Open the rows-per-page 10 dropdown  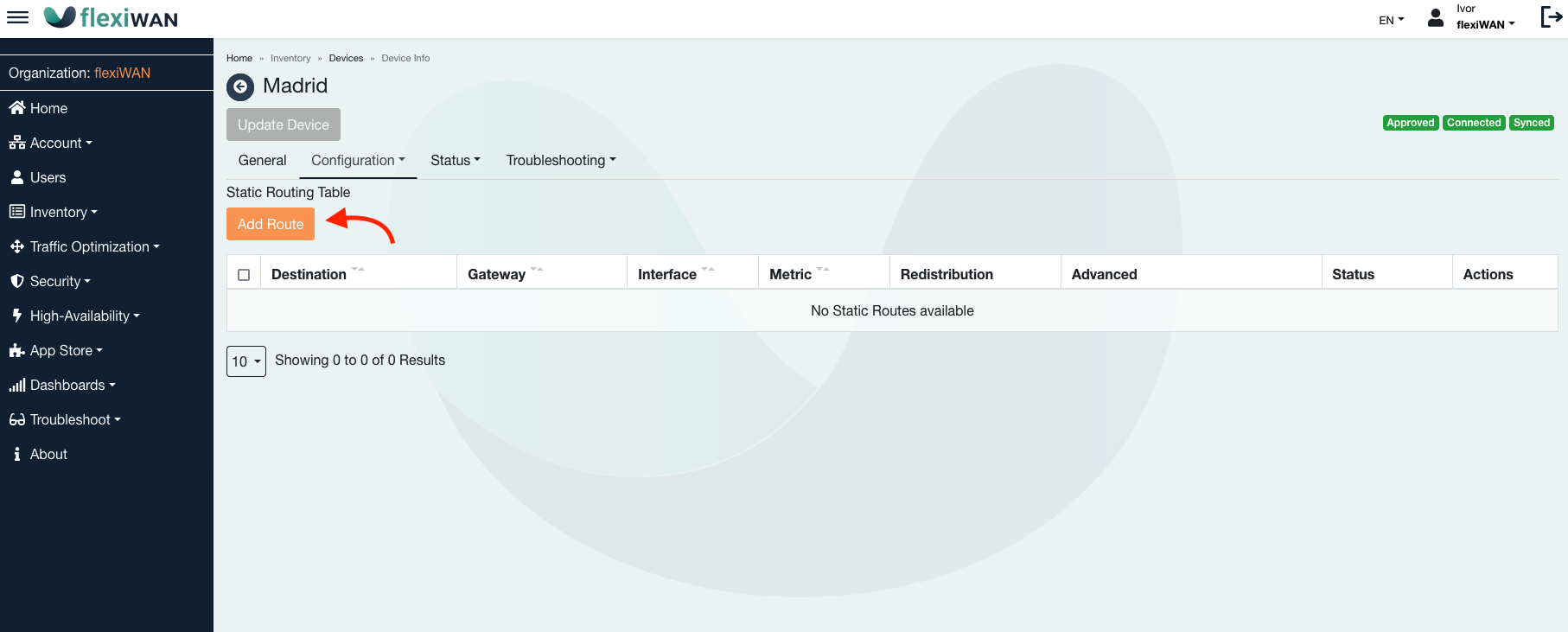[x=246, y=361]
